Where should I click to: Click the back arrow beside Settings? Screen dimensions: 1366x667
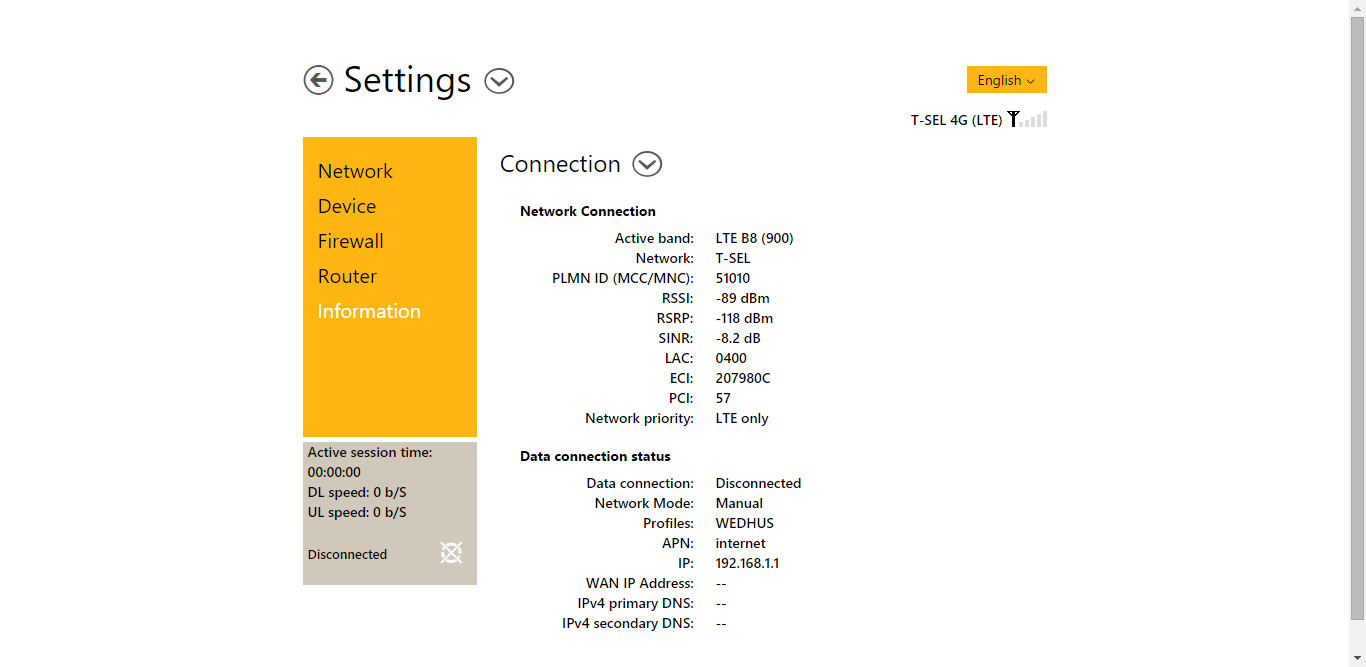point(318,80)
